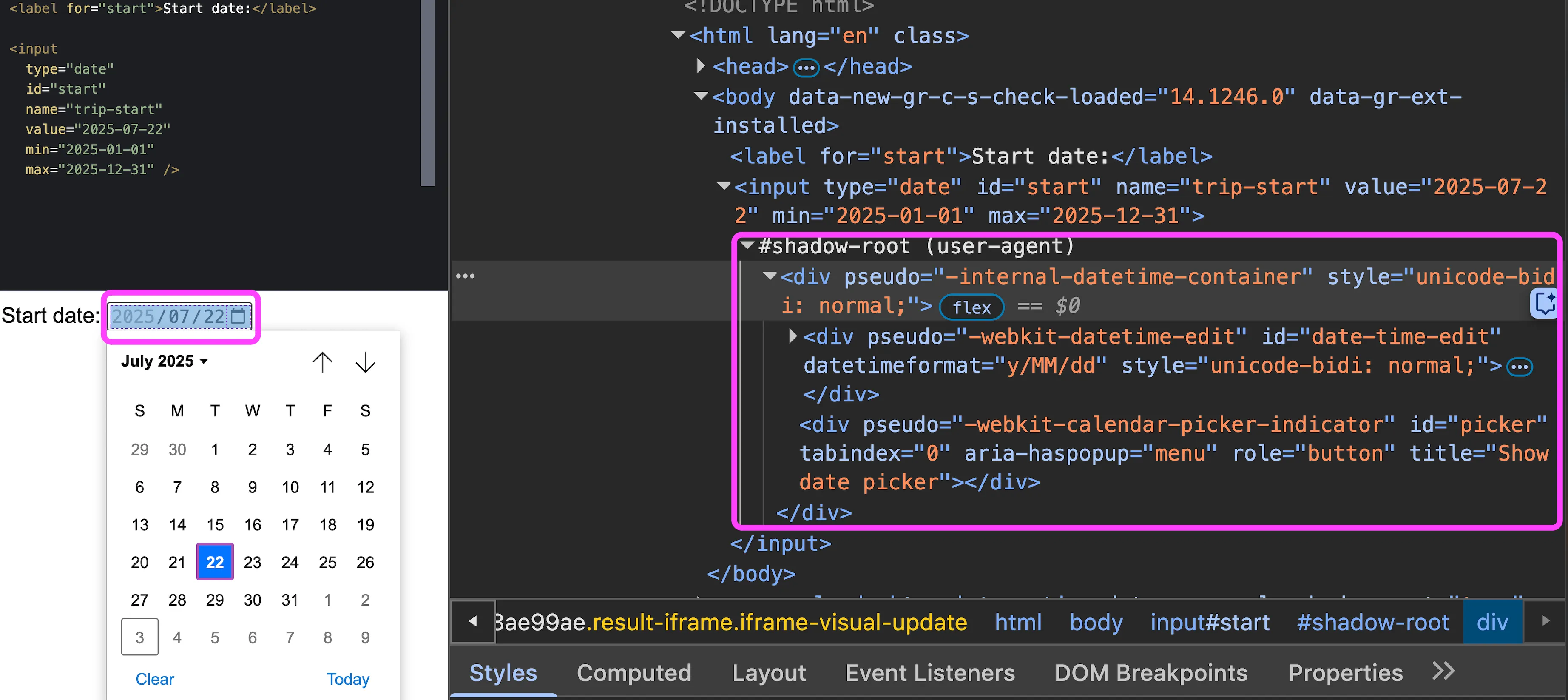Select July 15 in the calendar
This screenshot has height=700, width=1568.
click(x=215, y=525)
